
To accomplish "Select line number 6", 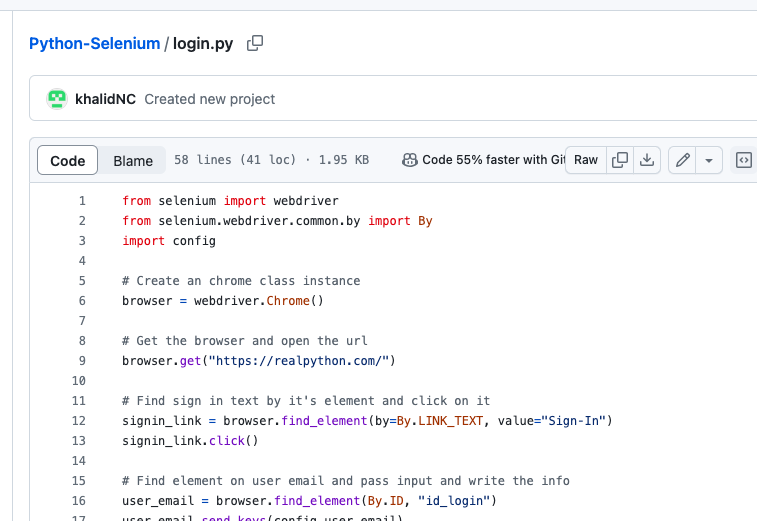I will [x=82, y=301].
